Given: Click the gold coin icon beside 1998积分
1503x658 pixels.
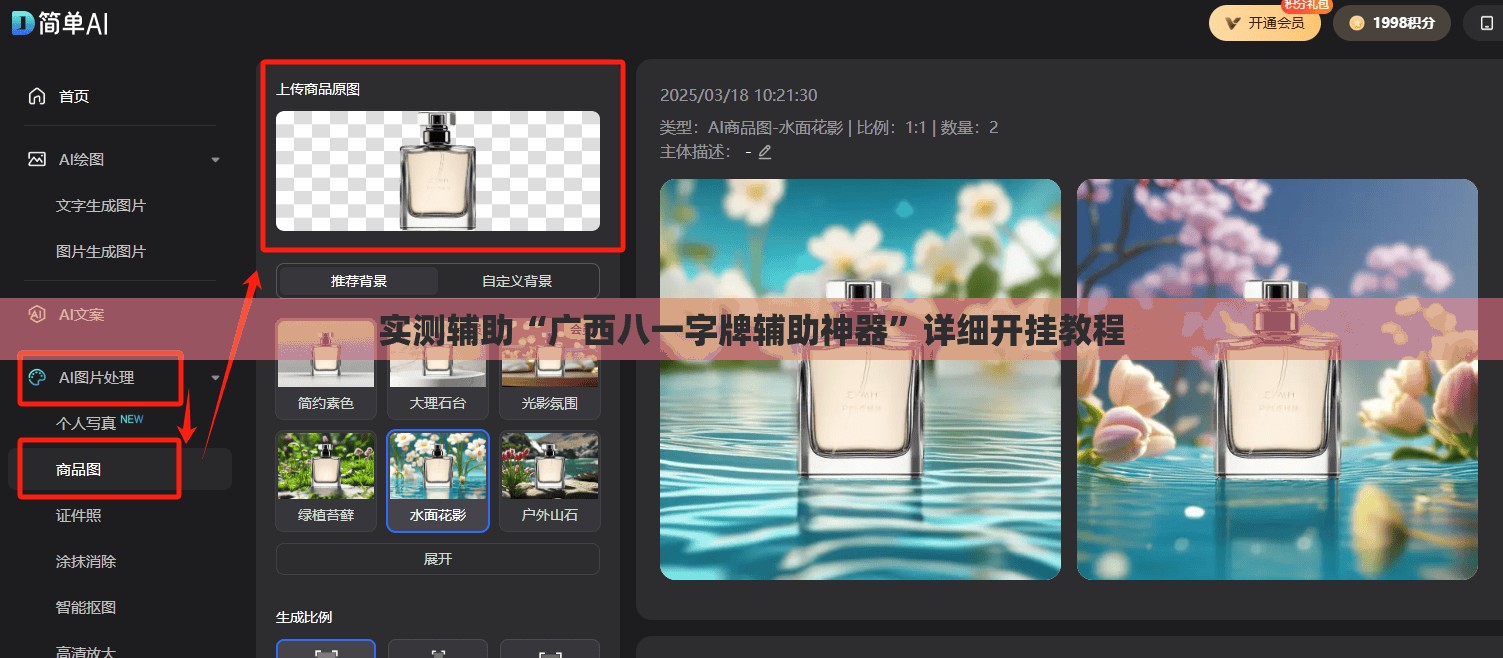Looking at the screenshot, I should click(x=1357, y=23).
